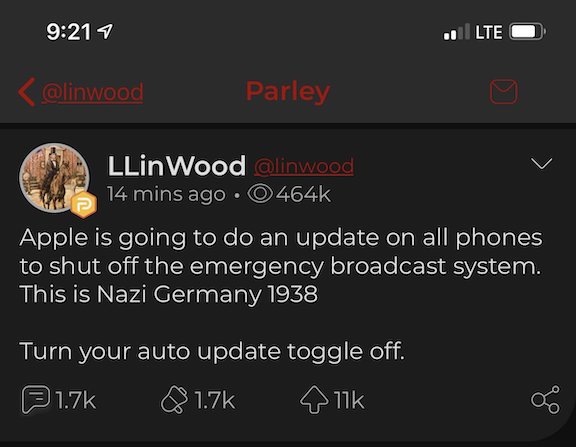Tap the LLinWood display name

click(176, 166)
